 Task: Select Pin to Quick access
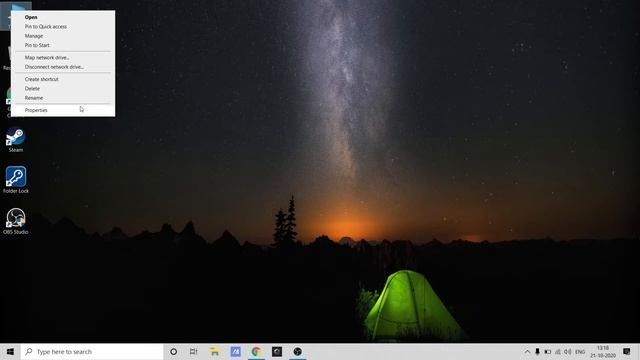[x=63, y=27]
